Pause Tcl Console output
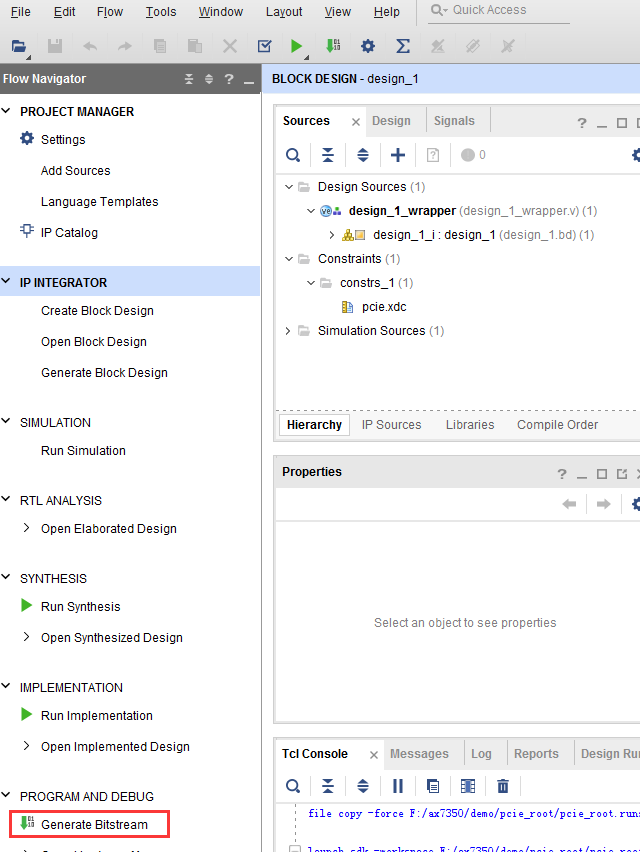 click(398, 786)
